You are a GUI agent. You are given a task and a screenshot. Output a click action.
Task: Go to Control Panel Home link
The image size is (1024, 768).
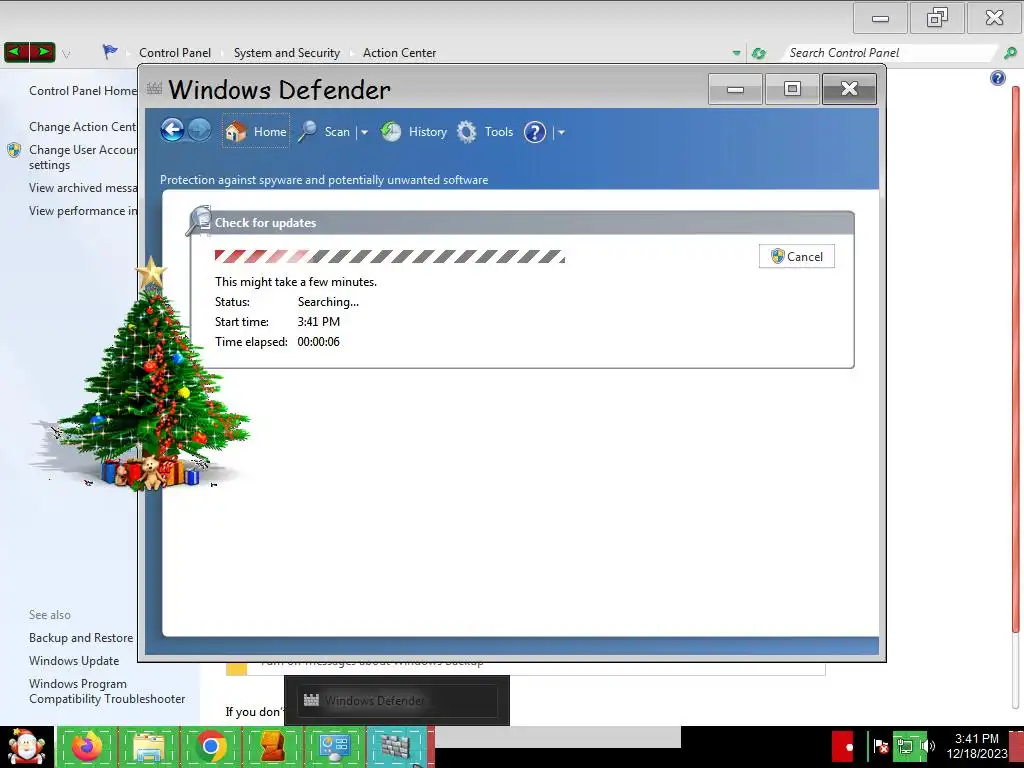click(x=83, y=91)
